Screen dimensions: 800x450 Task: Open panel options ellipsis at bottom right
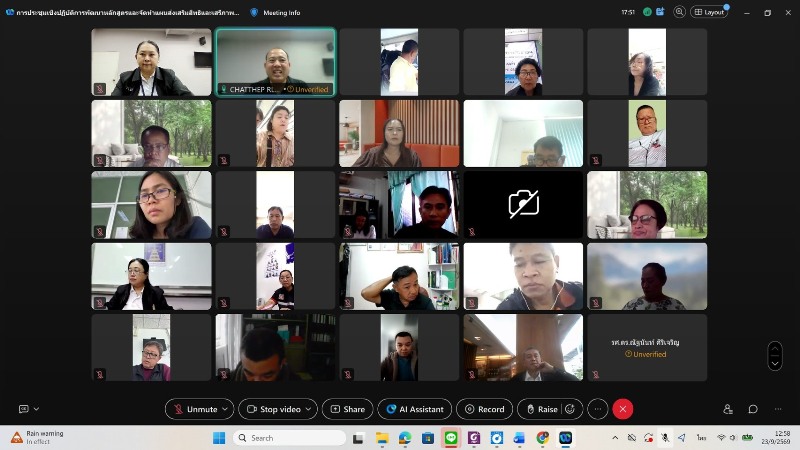[778, 409]
